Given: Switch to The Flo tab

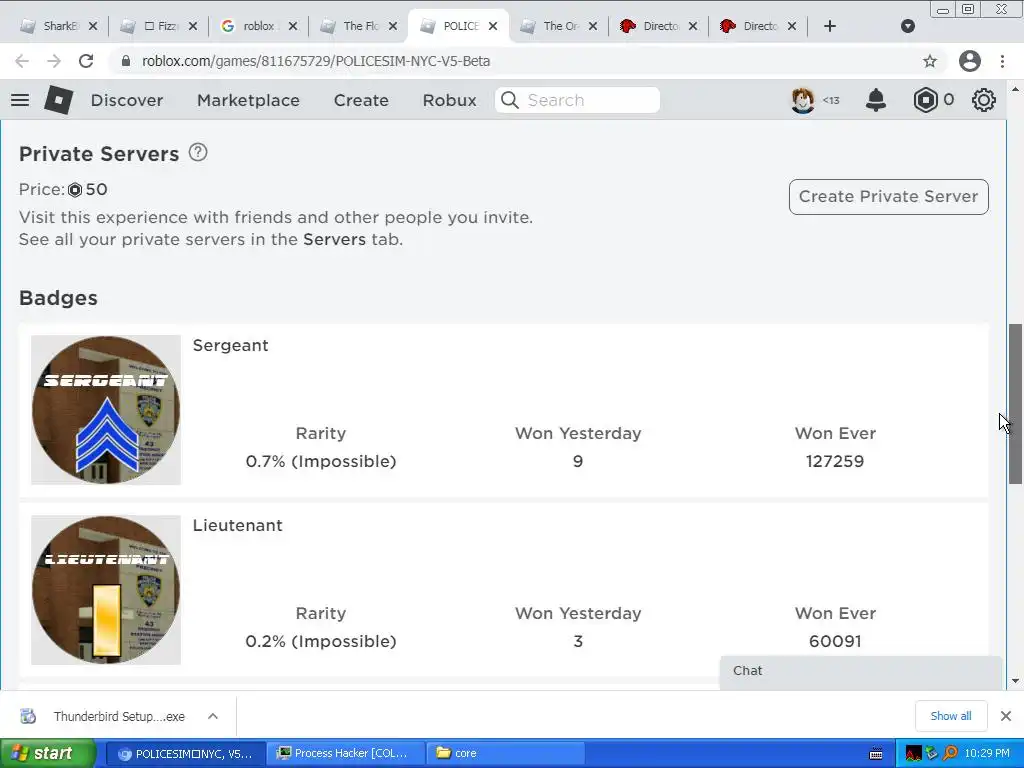Looking at the screenshot, I should (x=358, y=26).
